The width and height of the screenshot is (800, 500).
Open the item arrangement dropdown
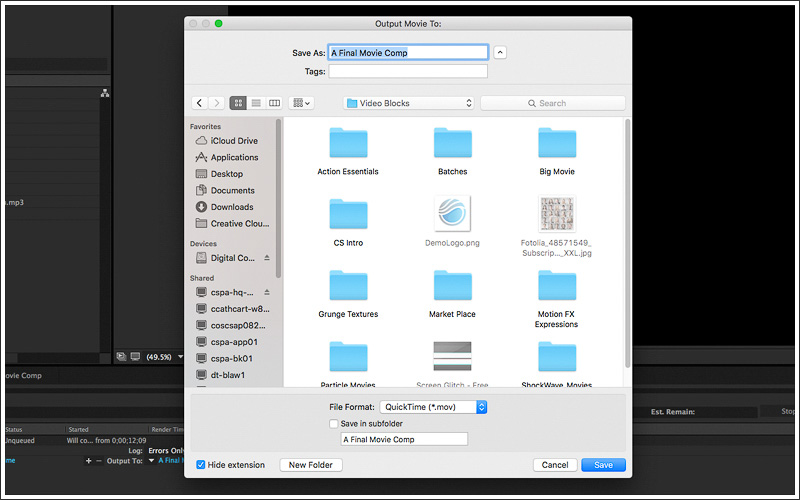(x=302, y=103)
